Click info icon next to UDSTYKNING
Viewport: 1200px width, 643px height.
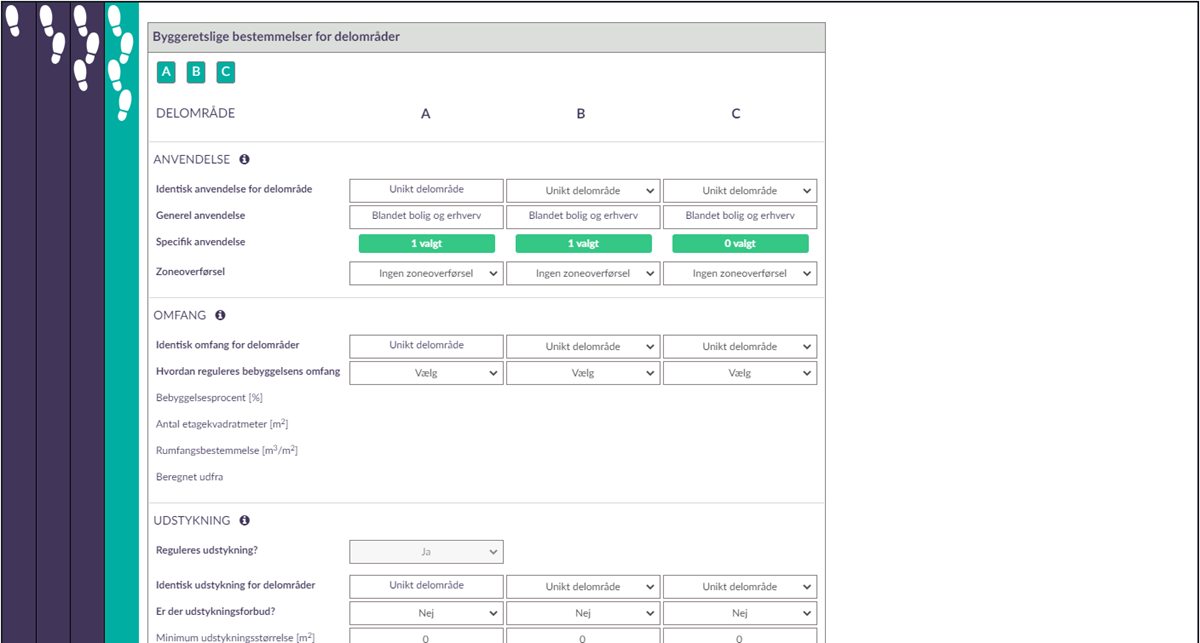(244, 521)
